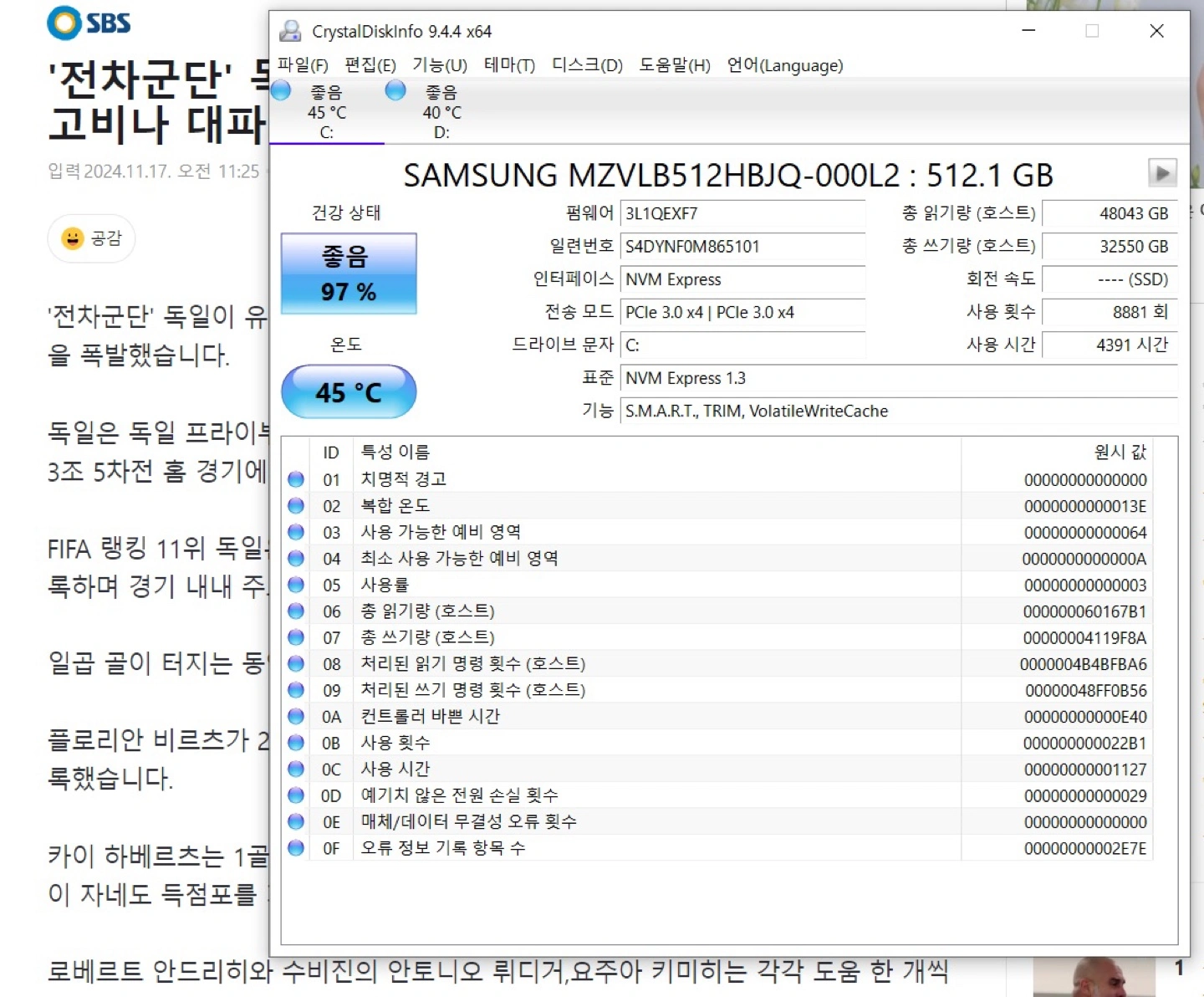Click the 전송 모드 field PCIe 3.0 x4
Viewport: 1204px width, 997px height.
point(742,312)
